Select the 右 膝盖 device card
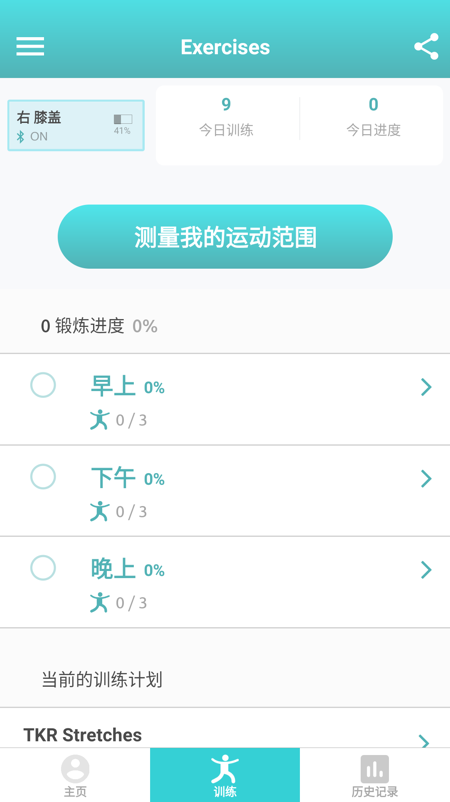The height and width of the screenshot is (802, 450). [x=76, y=125]
